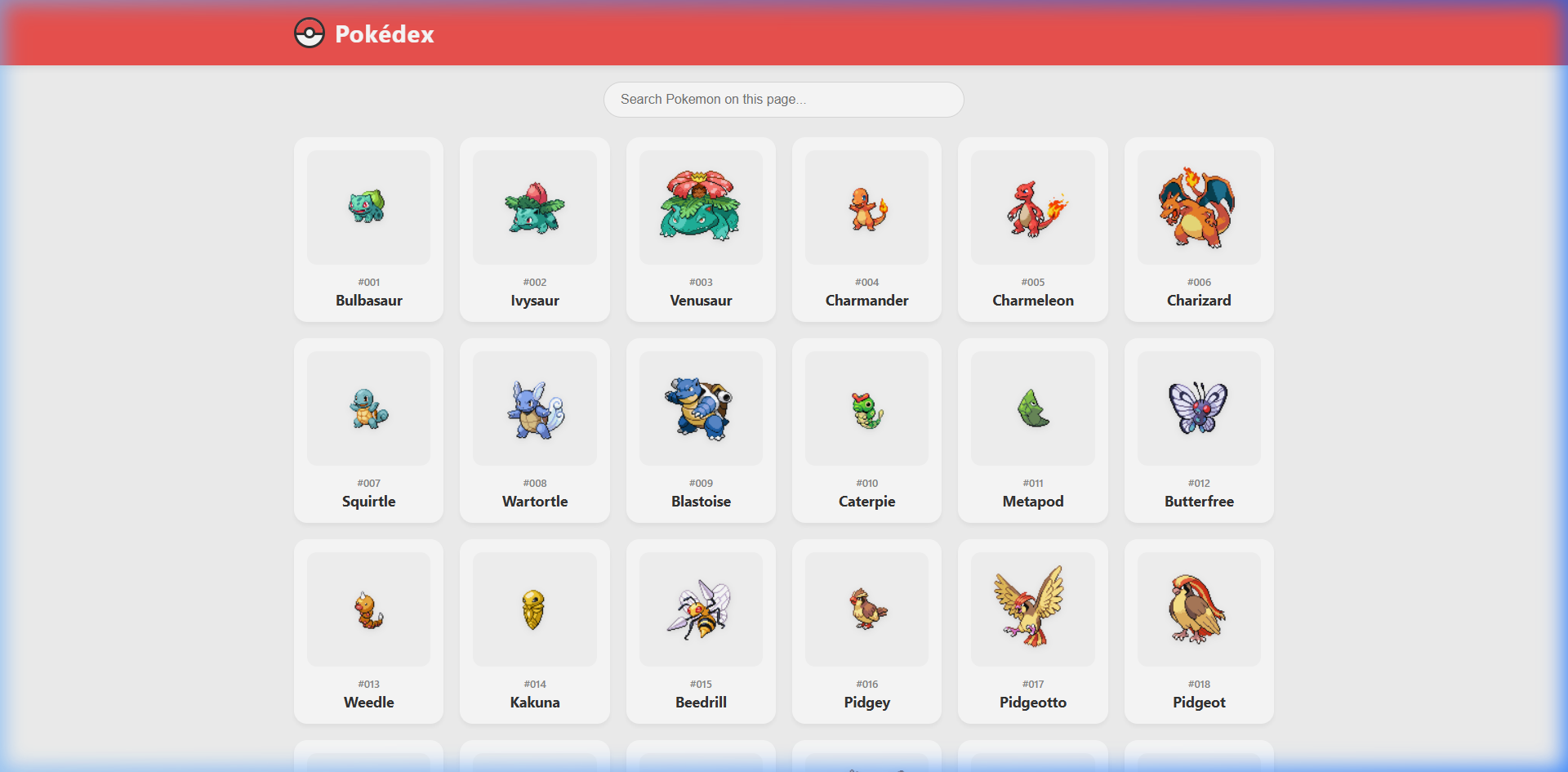Open Weedle sprite image
Screen dimensions: 1568x772
coord(368,609)
